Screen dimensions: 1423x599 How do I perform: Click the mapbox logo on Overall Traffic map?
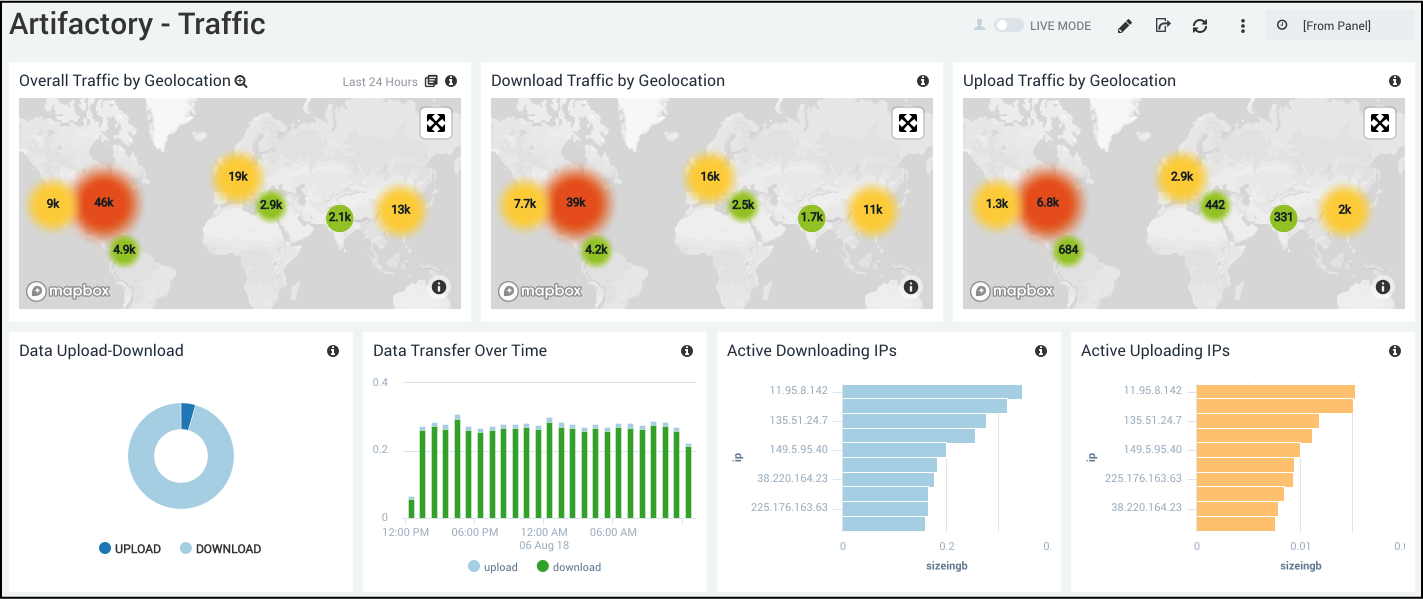click(68, 291)
